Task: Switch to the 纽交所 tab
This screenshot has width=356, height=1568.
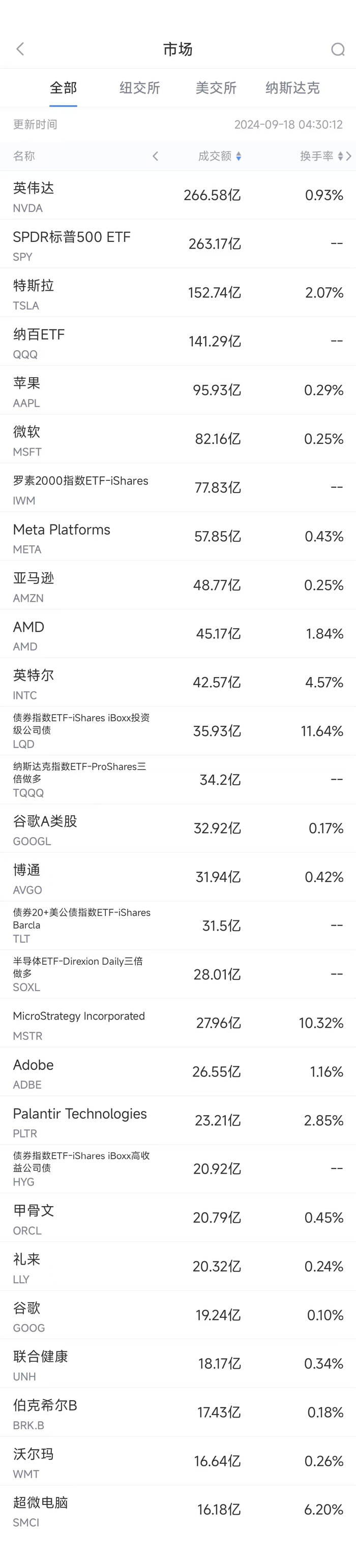Action: (139, 88)
